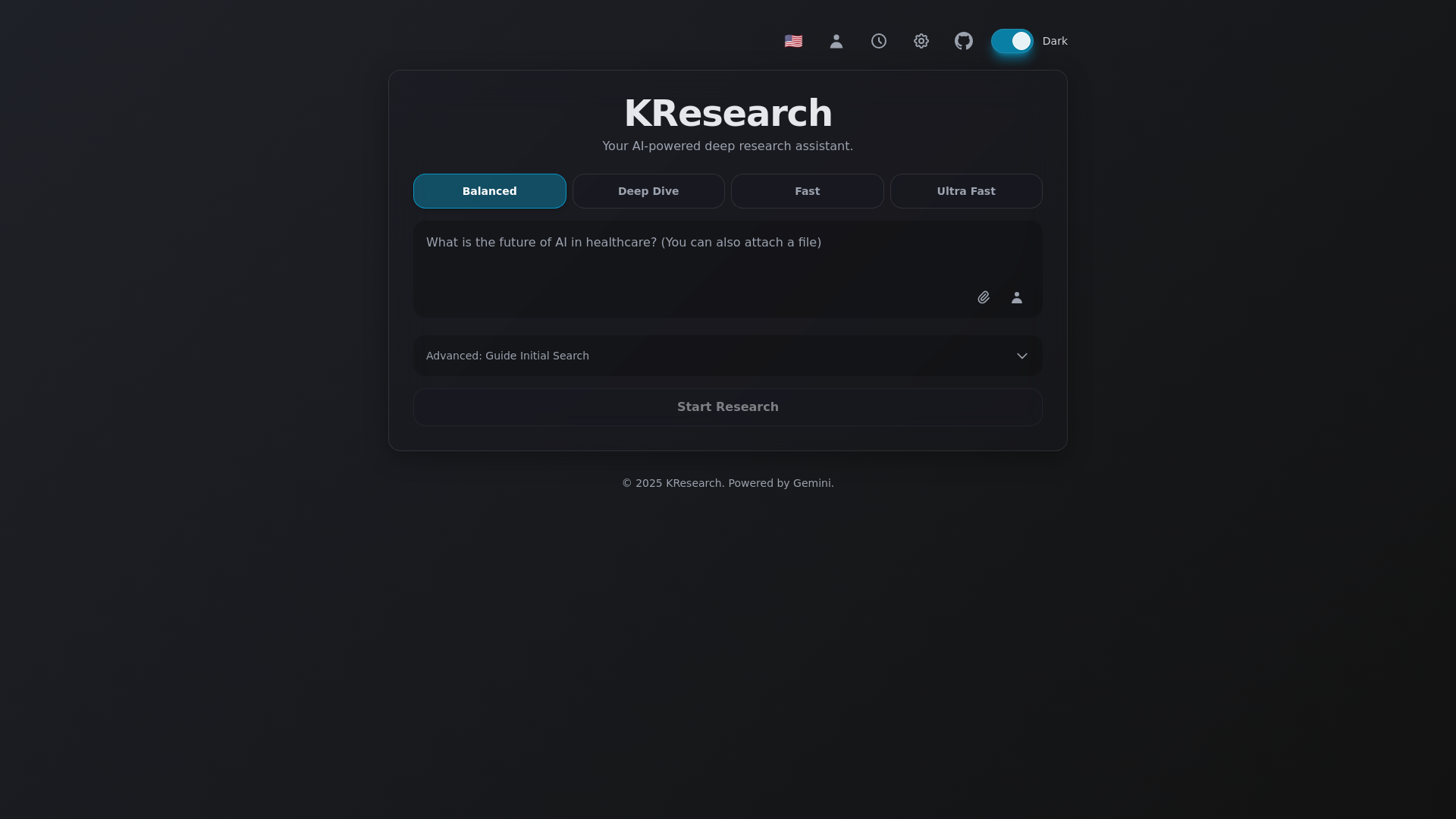The height and width of the screenshot is (819, 1456).
Task: Click the KResearch title heading
Action: coord(728,114)
